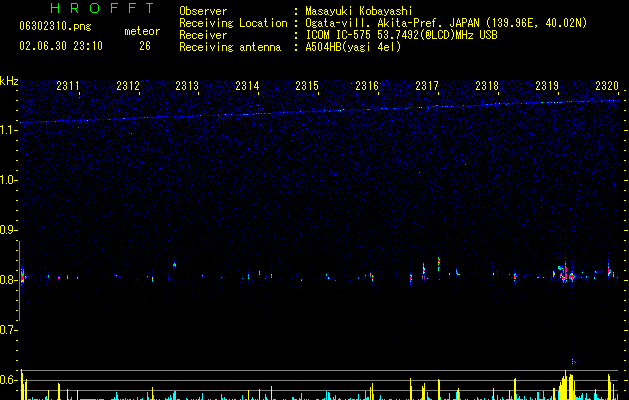Click the 0.8 frequency axis label
This screenshot has width=629, height=400.
click(x=9, y=280)
